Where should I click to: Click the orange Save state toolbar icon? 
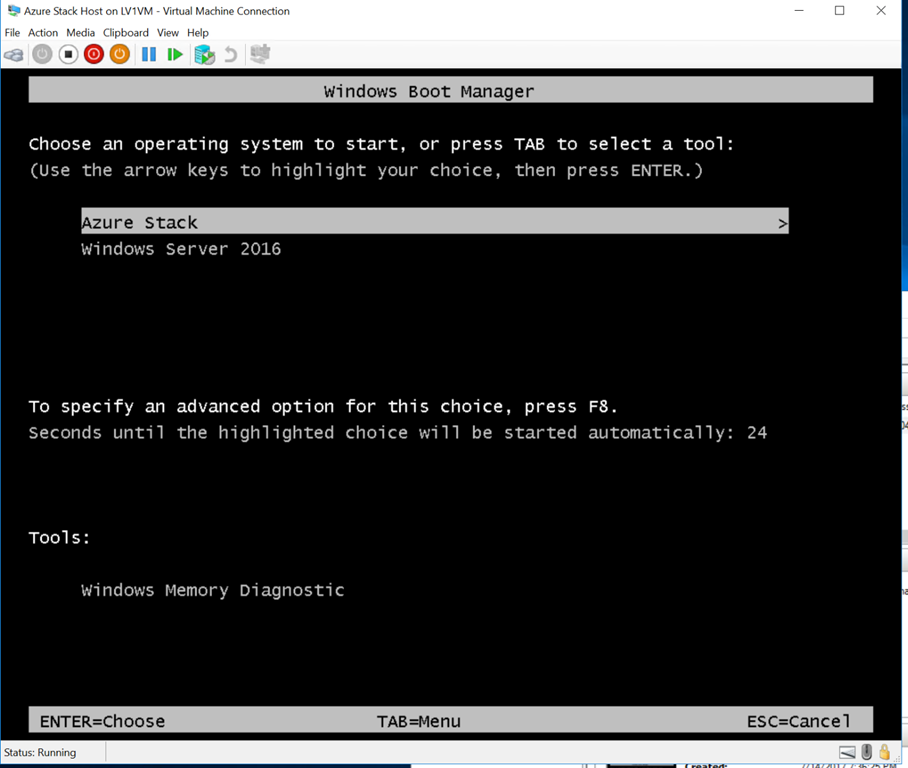pyautogui.click(x=120, y=54)
